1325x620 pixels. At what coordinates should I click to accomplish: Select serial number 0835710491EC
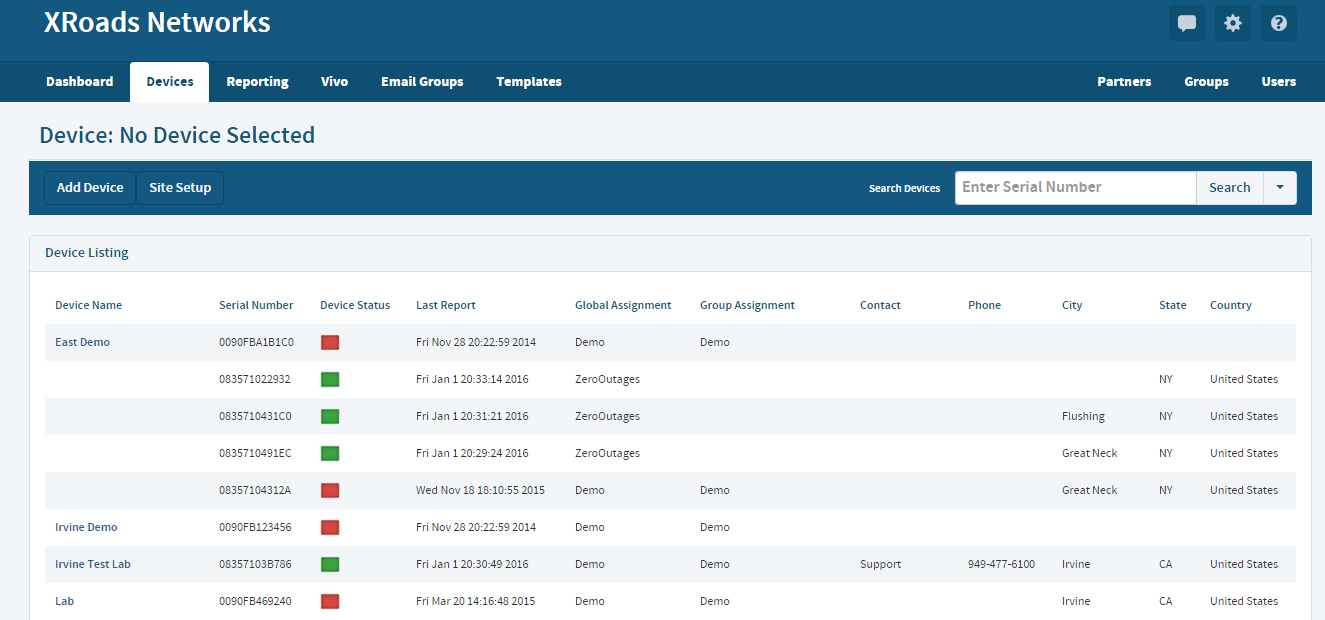point(255,453)
